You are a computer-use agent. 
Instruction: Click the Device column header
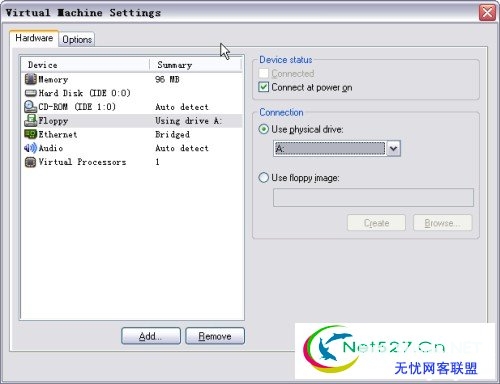coord(85,65)
